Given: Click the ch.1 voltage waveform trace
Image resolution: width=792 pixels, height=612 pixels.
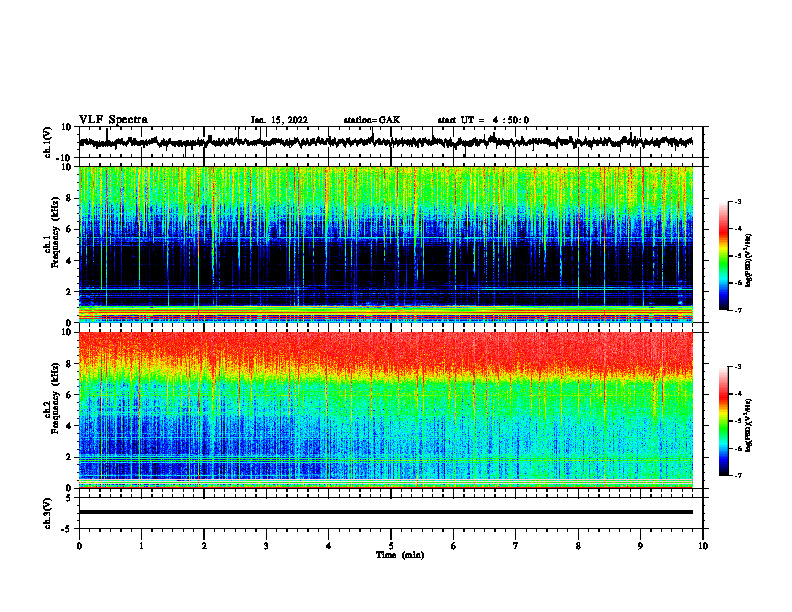Looking at the screenshot, I should click(x=385, y=142).
